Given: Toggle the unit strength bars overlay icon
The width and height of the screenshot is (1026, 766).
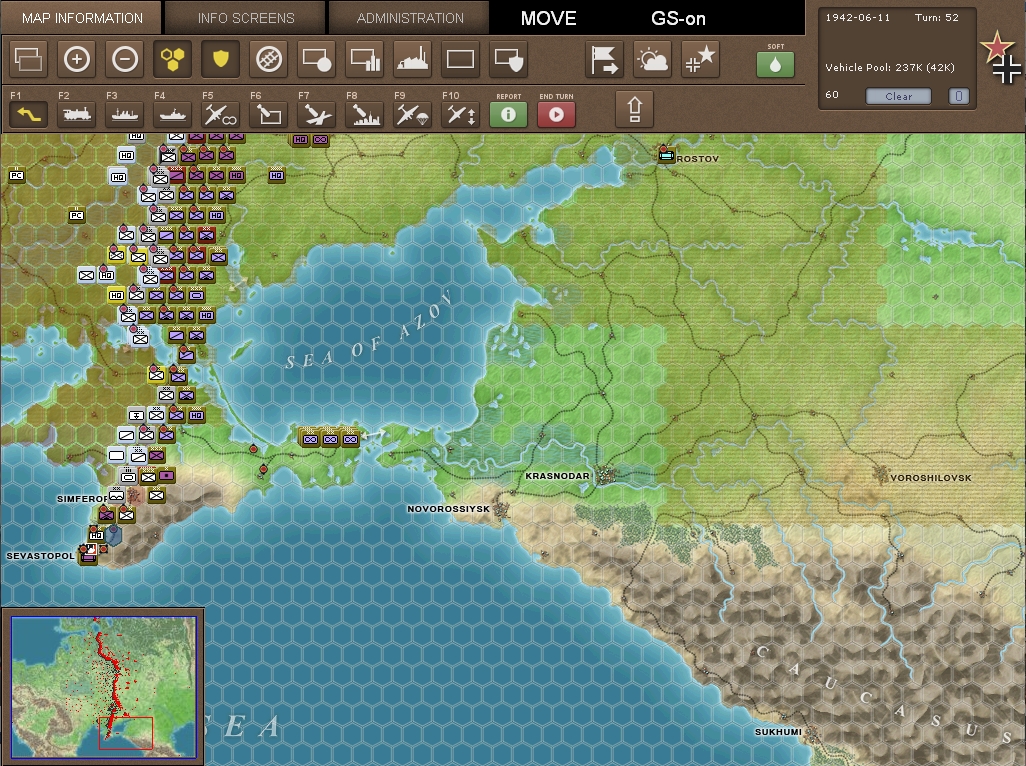Looking at the screenshot, I should click(364, 60).
